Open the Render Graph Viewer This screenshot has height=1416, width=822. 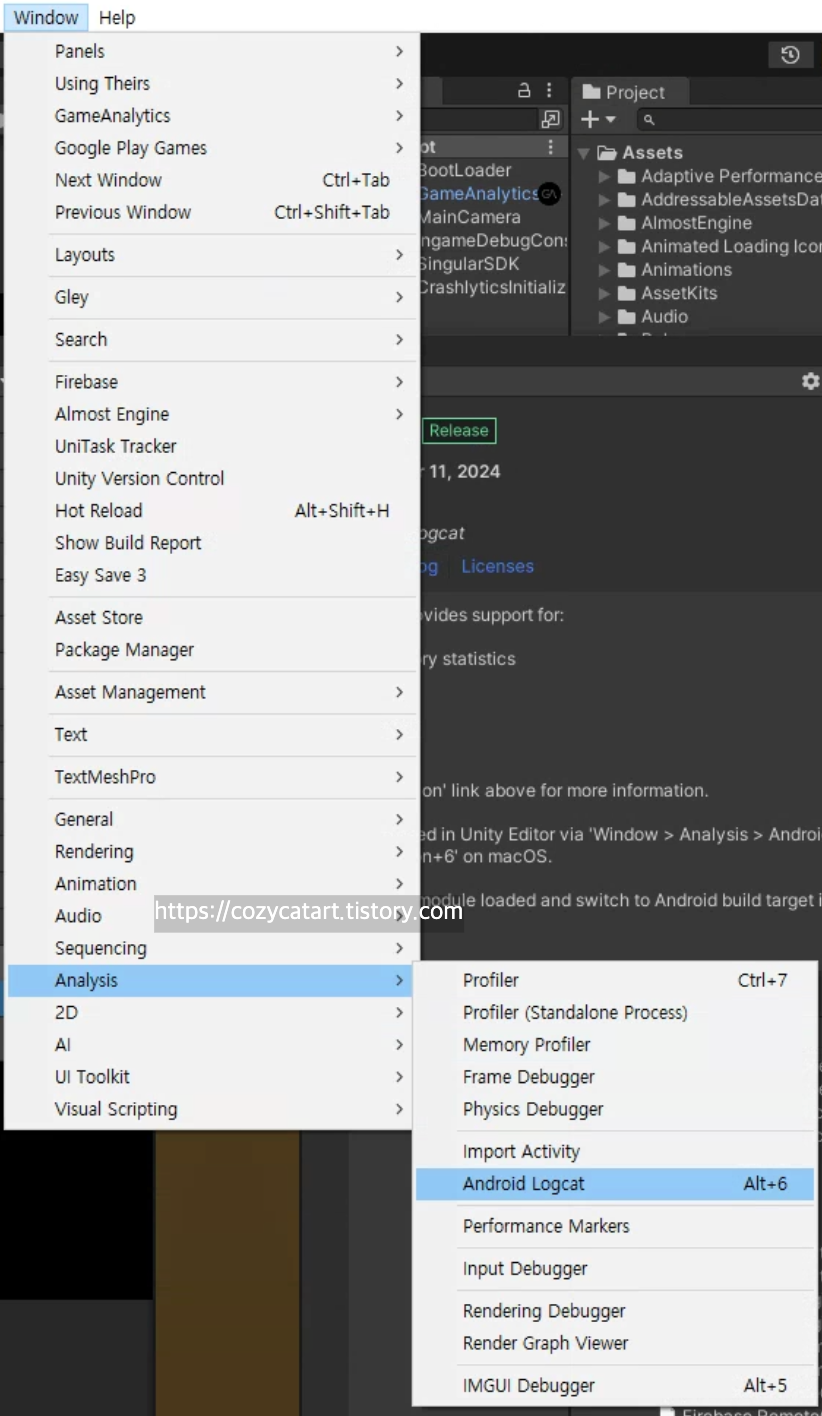pyautogui.click(x=614, y=1343)
